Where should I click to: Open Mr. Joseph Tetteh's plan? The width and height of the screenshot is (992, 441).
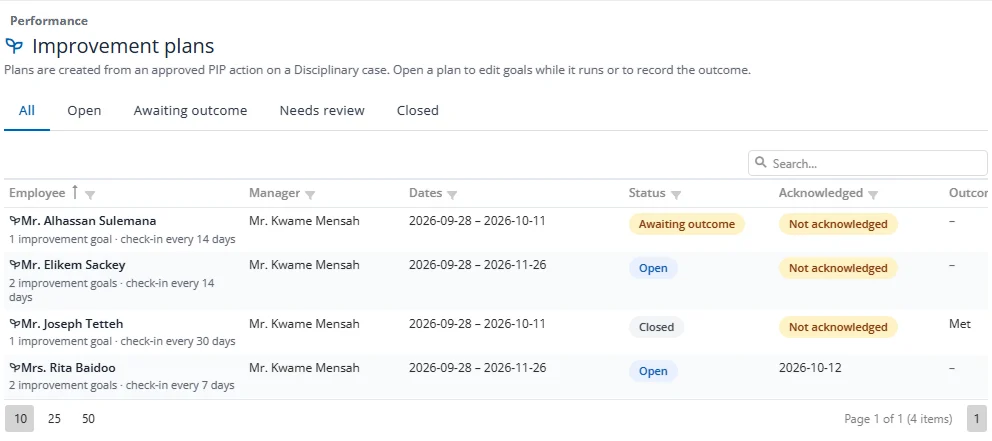pyautogui.click(x=72, y=324)
